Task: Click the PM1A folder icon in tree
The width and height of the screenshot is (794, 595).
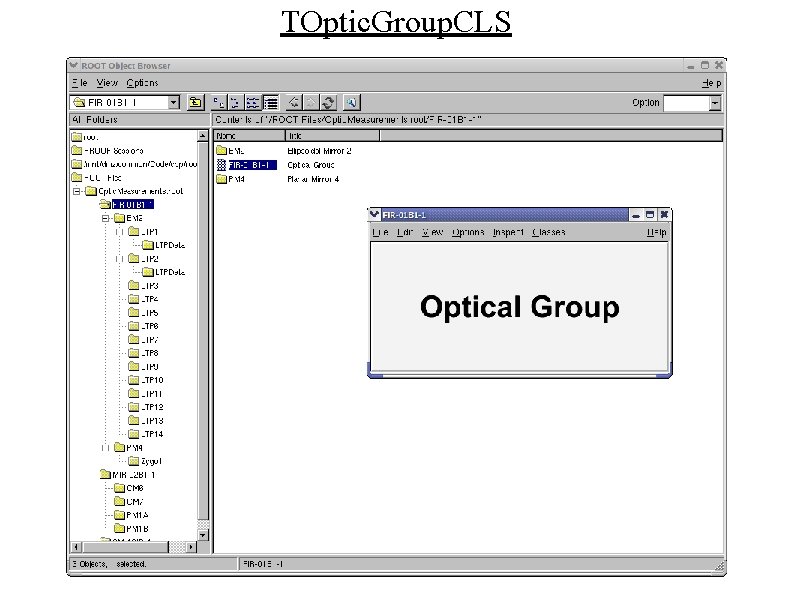Action: [x=120, y=515]
